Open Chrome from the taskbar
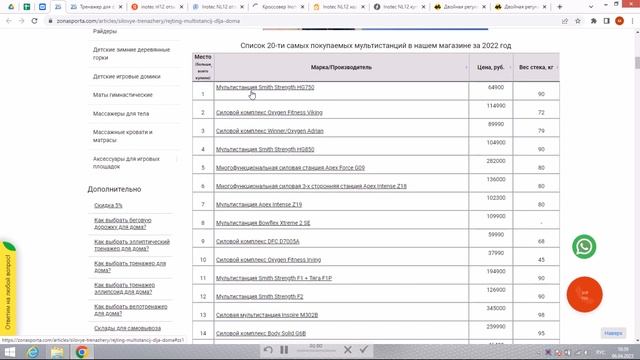This screenshot has height=360, width=640. (82, 352)
